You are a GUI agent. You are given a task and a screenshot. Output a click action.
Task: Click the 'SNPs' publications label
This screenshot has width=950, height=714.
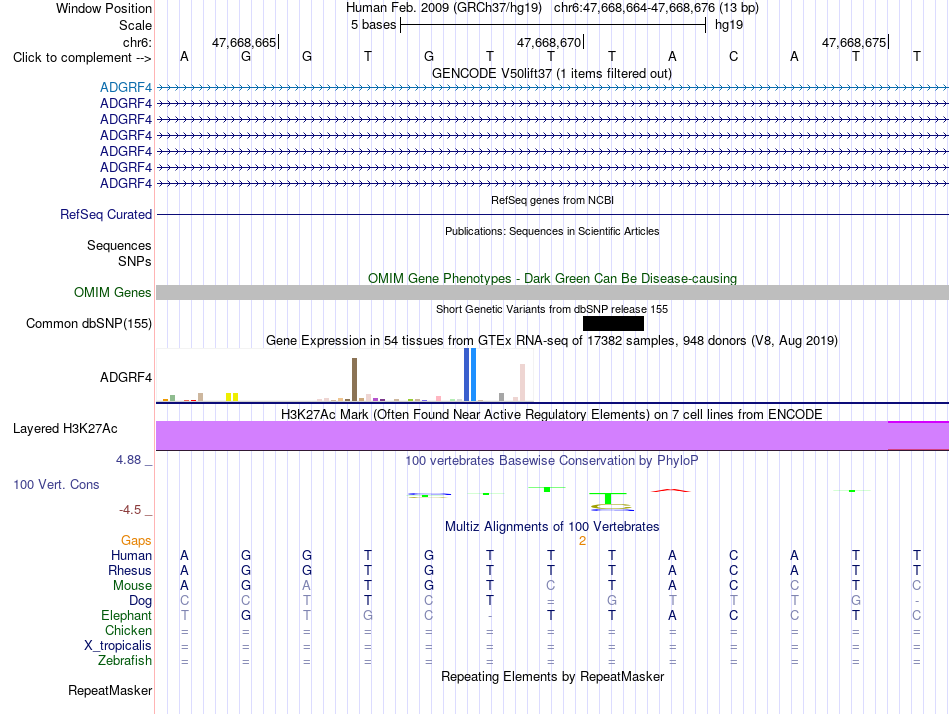(x=135, y=261)
